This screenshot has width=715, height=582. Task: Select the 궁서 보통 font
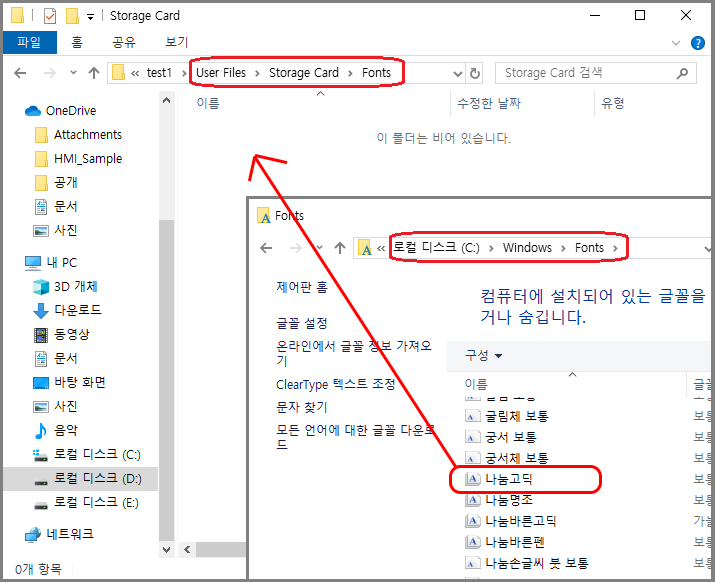point(501,437)
